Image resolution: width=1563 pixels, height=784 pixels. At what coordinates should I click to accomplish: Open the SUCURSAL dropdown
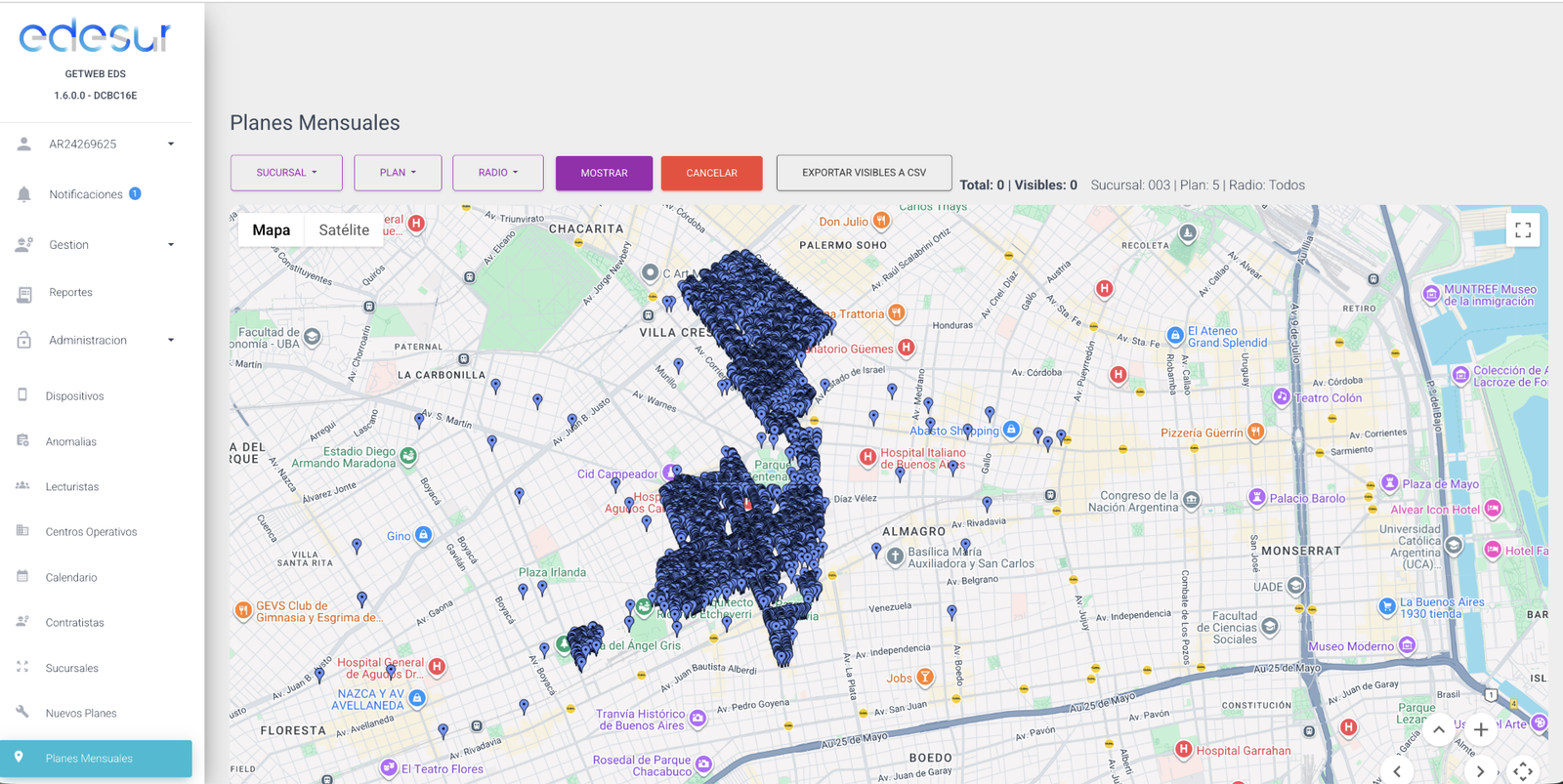click(286, 173)
